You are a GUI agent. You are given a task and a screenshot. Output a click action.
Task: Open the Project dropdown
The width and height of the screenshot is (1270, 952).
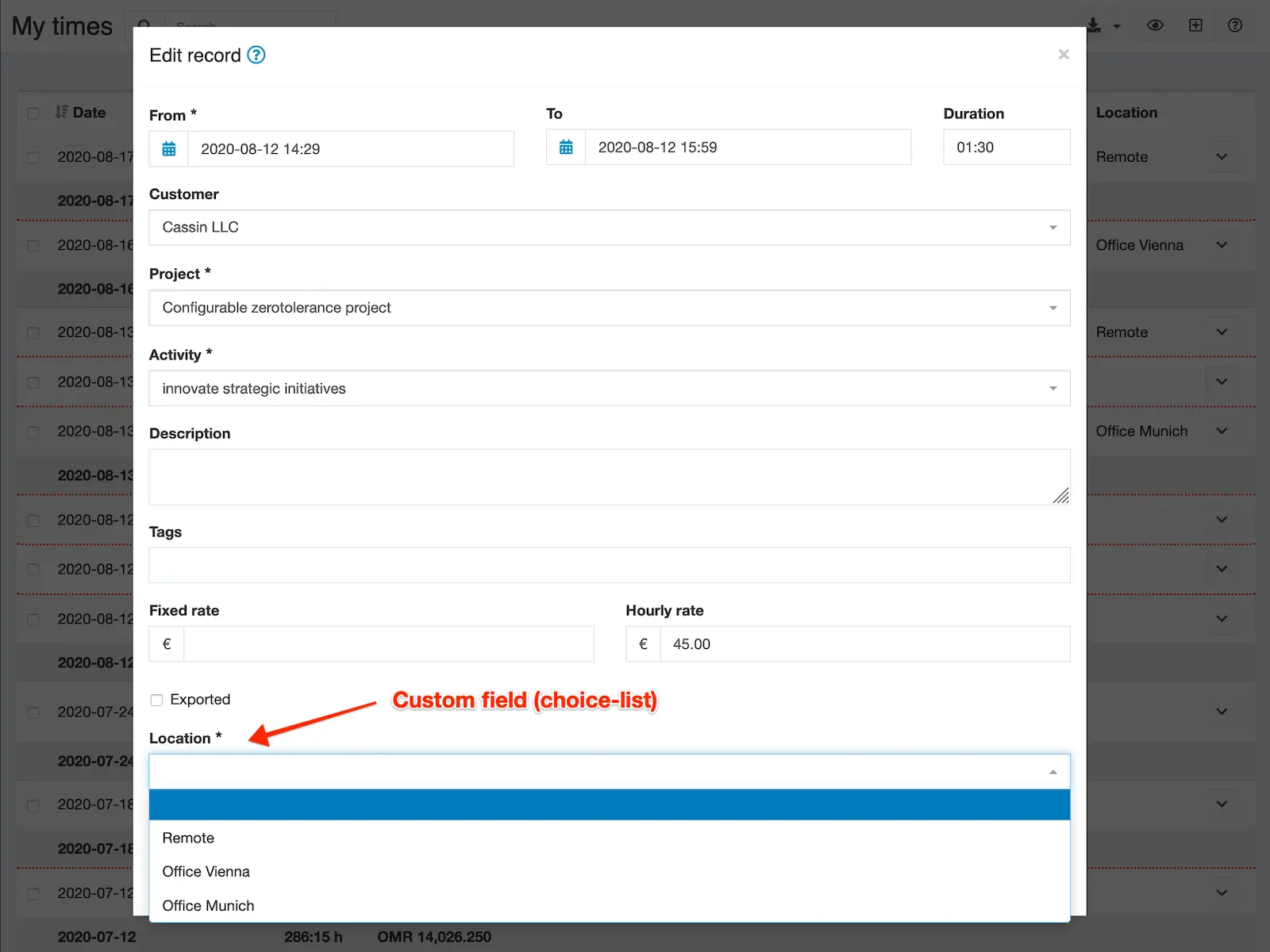pyautogui.click(x=610, y=308)
